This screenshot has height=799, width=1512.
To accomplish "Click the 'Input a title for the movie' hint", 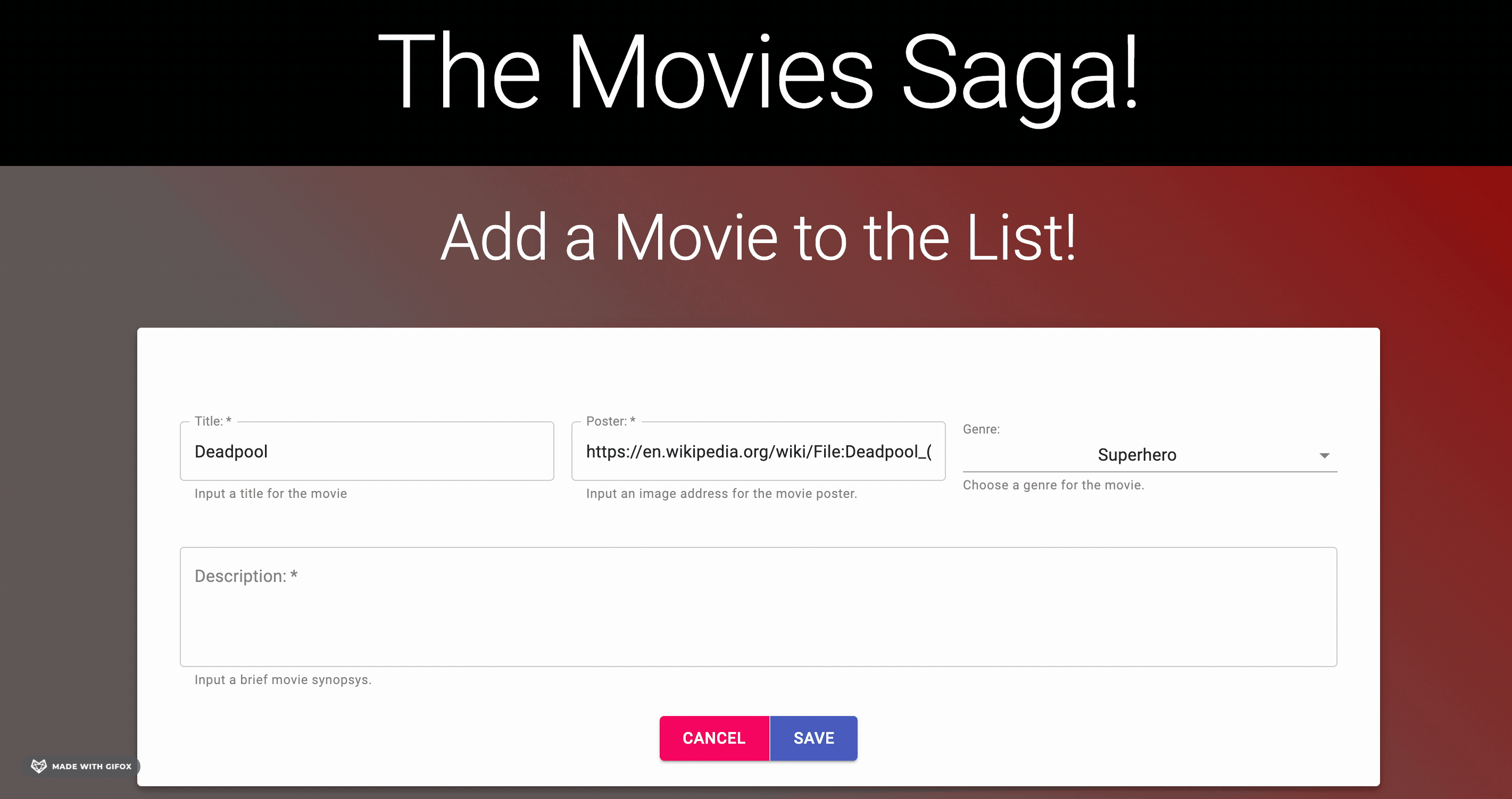I will pyautogui.click(x=271, y=494).
